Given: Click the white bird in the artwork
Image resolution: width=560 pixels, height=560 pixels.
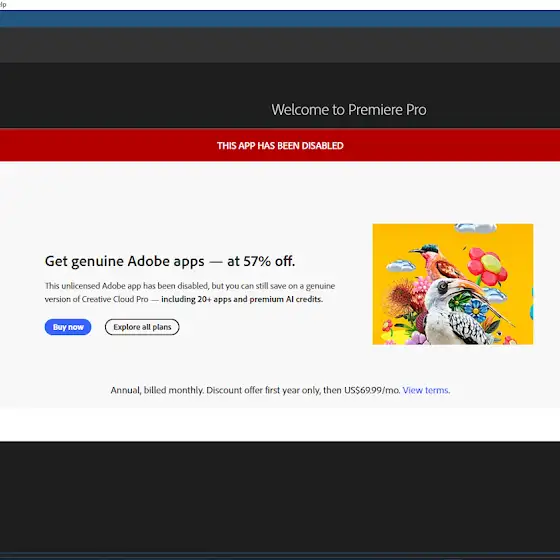Looking at the screenshot, I should point(457,312).
